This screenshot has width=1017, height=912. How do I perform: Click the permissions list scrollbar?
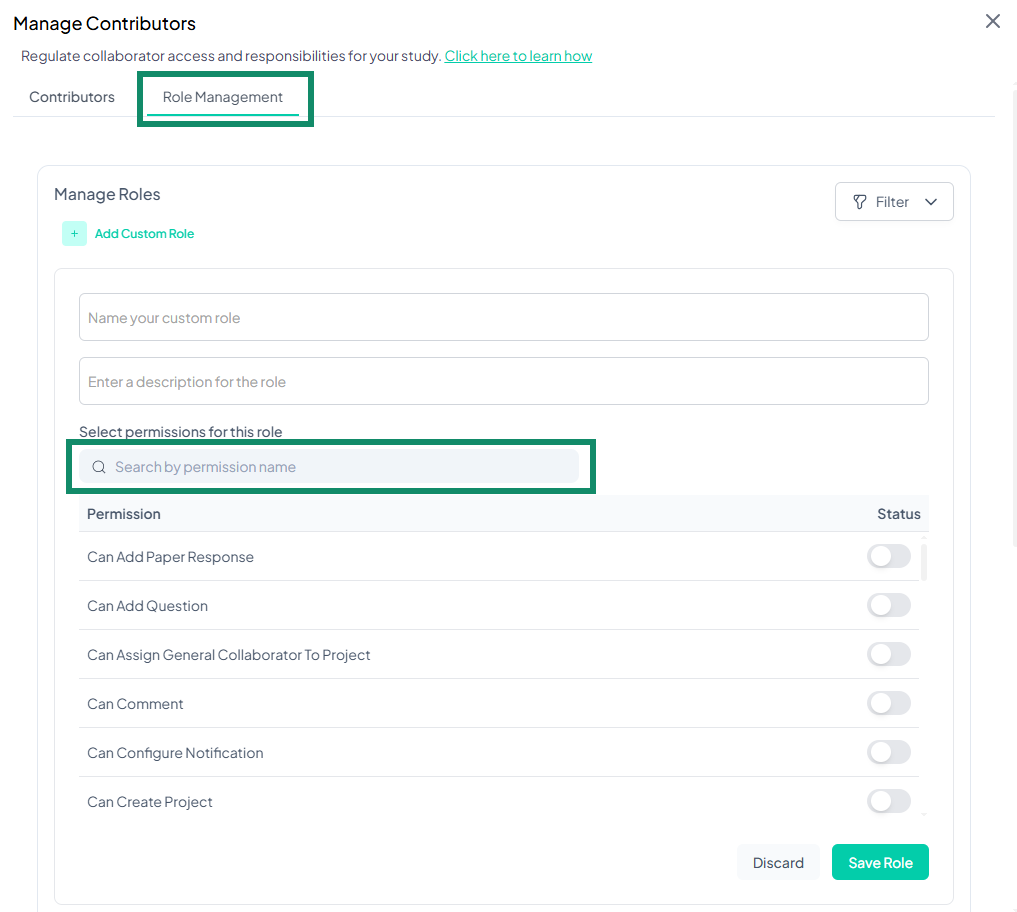923,560
